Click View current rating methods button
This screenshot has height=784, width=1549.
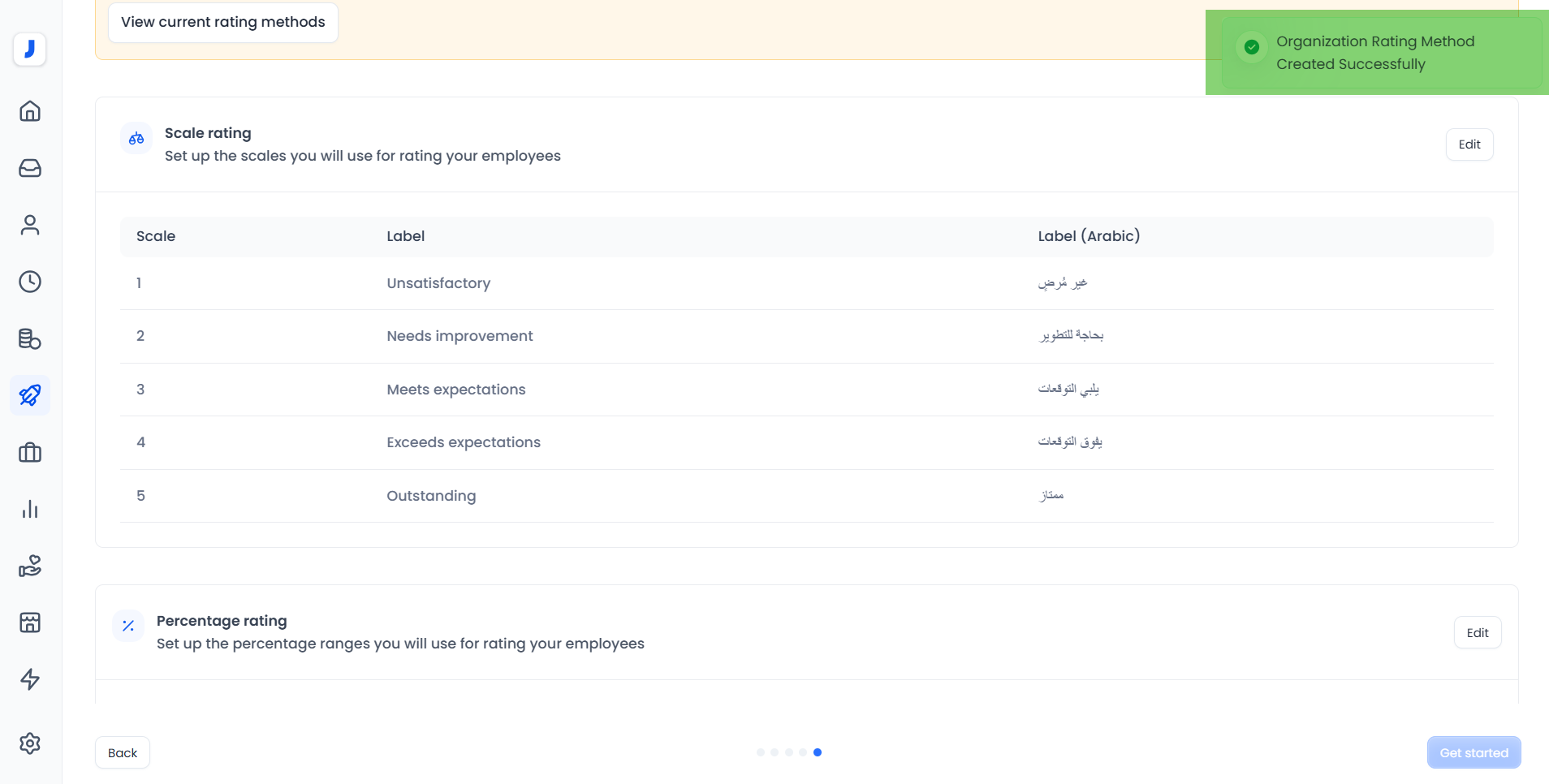(223, 22)
